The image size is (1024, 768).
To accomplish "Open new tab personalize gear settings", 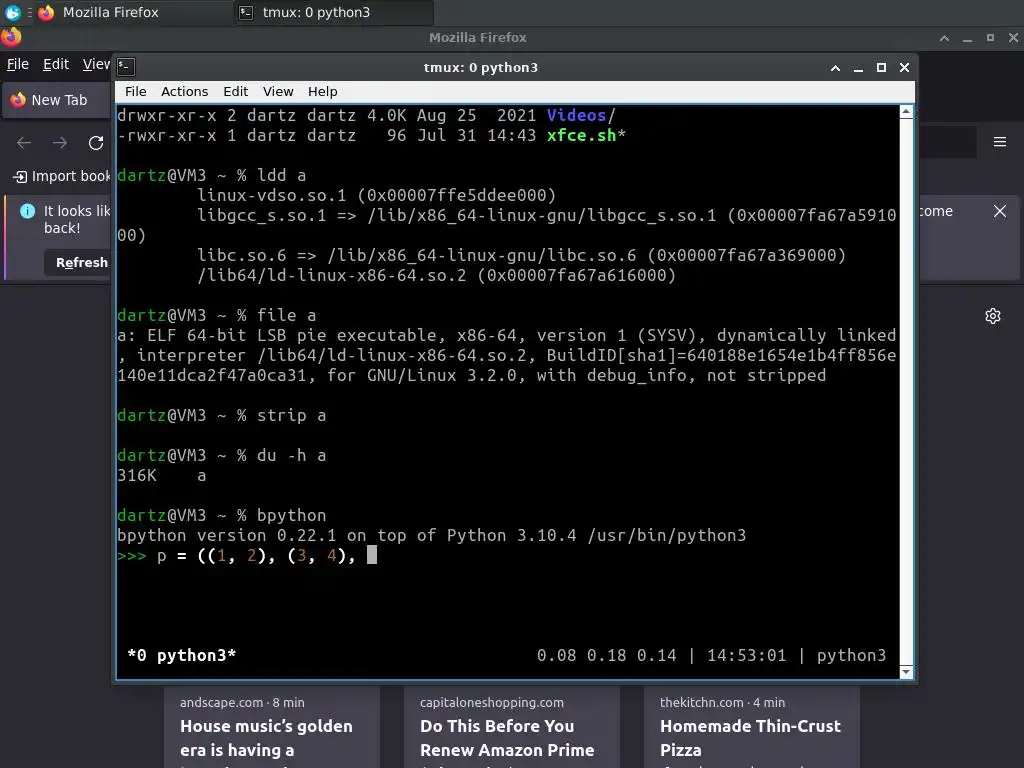I will click(993, 316).
